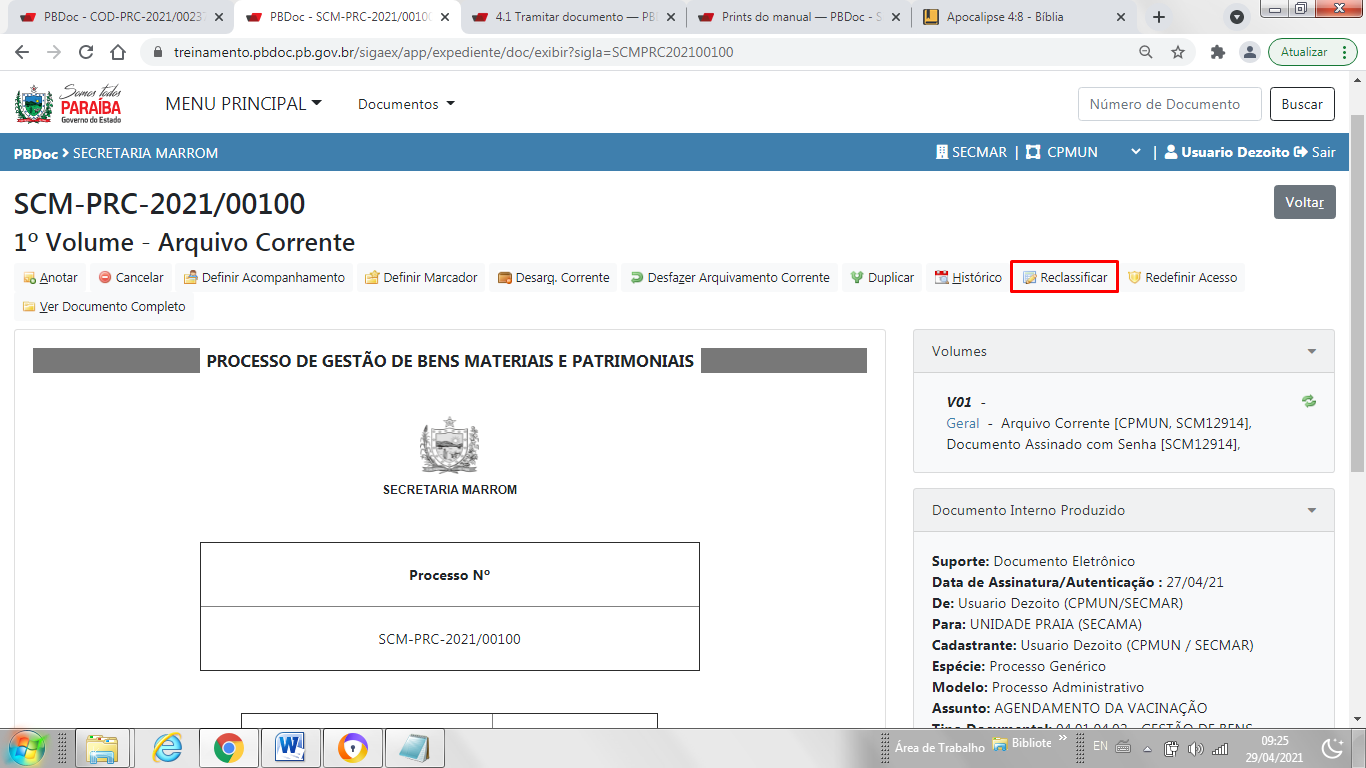Viewport: 1366px width, 768px height.
Task: Collapse the Volumes panel
Action: (1311, 352)
